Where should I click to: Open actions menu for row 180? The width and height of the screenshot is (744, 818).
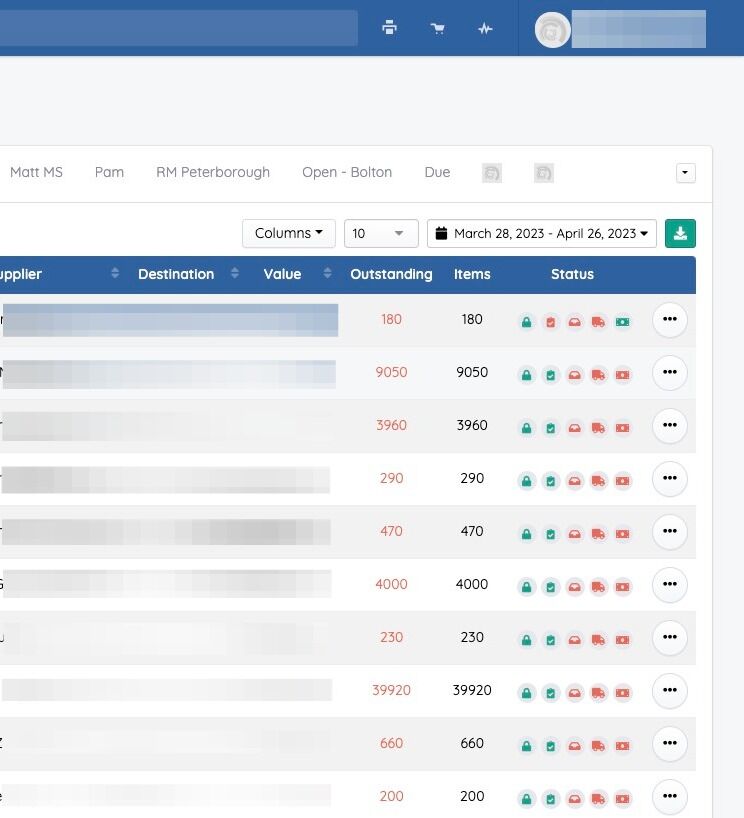point(669,319)
